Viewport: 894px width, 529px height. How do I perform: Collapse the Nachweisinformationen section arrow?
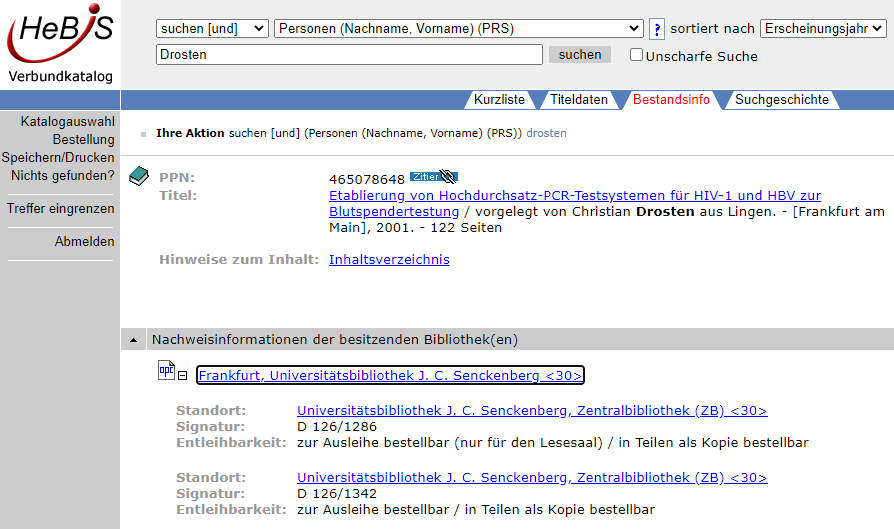(134, 340)
